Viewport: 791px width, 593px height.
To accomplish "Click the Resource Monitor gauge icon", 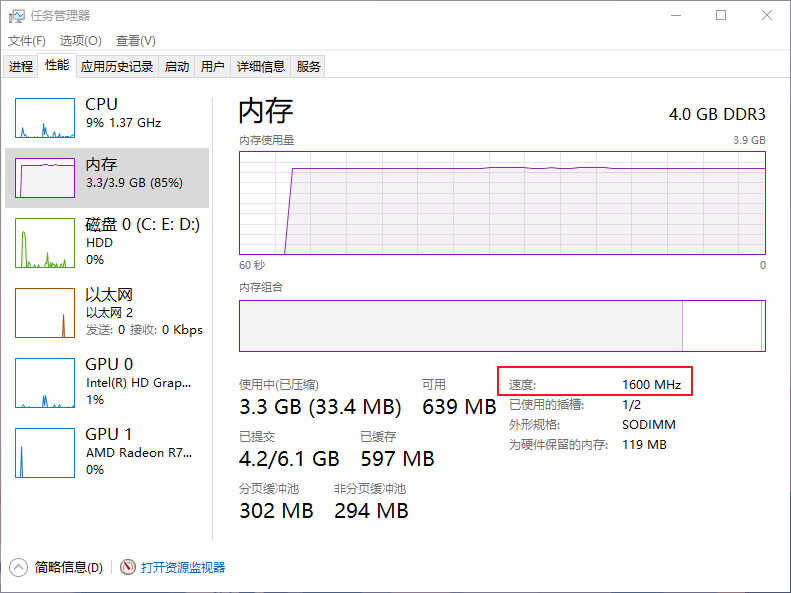I will [128, 567].
